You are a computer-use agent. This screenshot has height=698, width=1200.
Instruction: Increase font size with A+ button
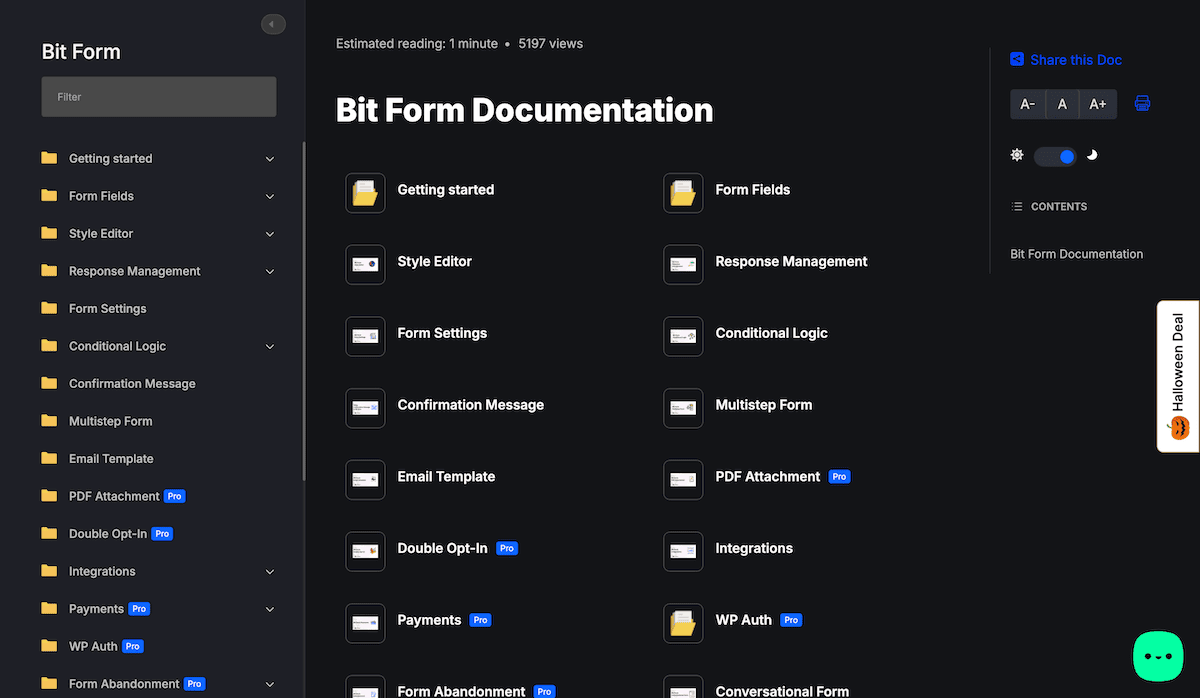pyautogui.click(x=1098, y=104)
